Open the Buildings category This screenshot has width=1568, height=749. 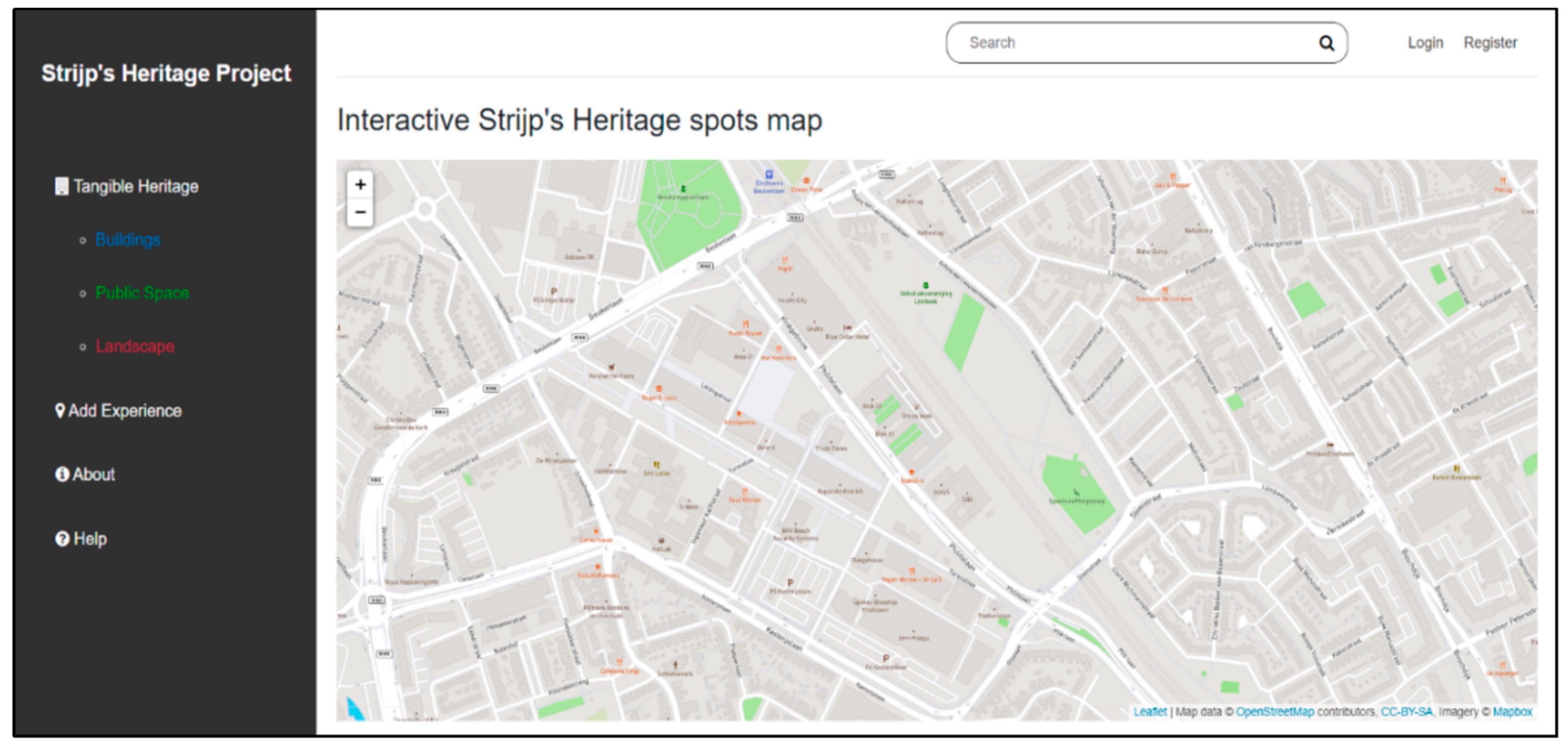pyautogui.click(x=128, y=240)
